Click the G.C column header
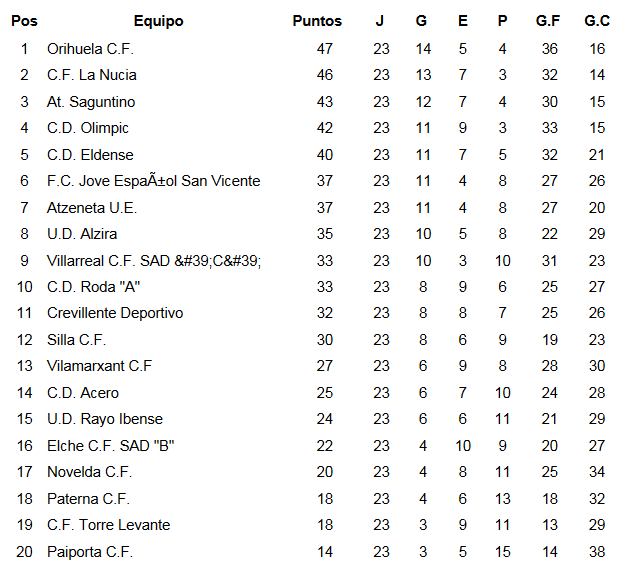Image resolution: width=629 pixels, height=574 pixels. click(x=597, y=21)
